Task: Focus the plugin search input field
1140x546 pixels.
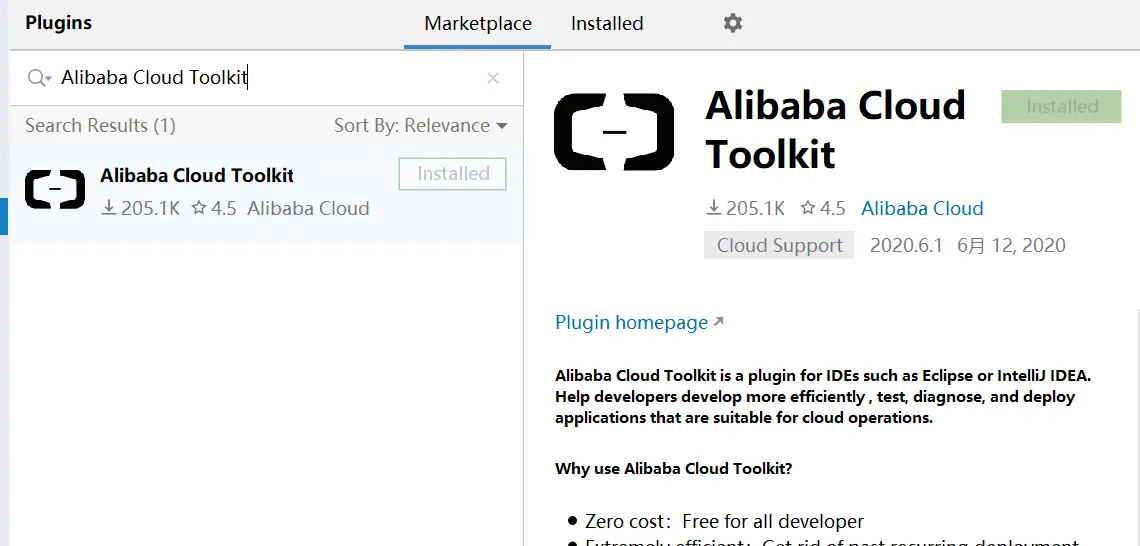Action: pos(270,78)
